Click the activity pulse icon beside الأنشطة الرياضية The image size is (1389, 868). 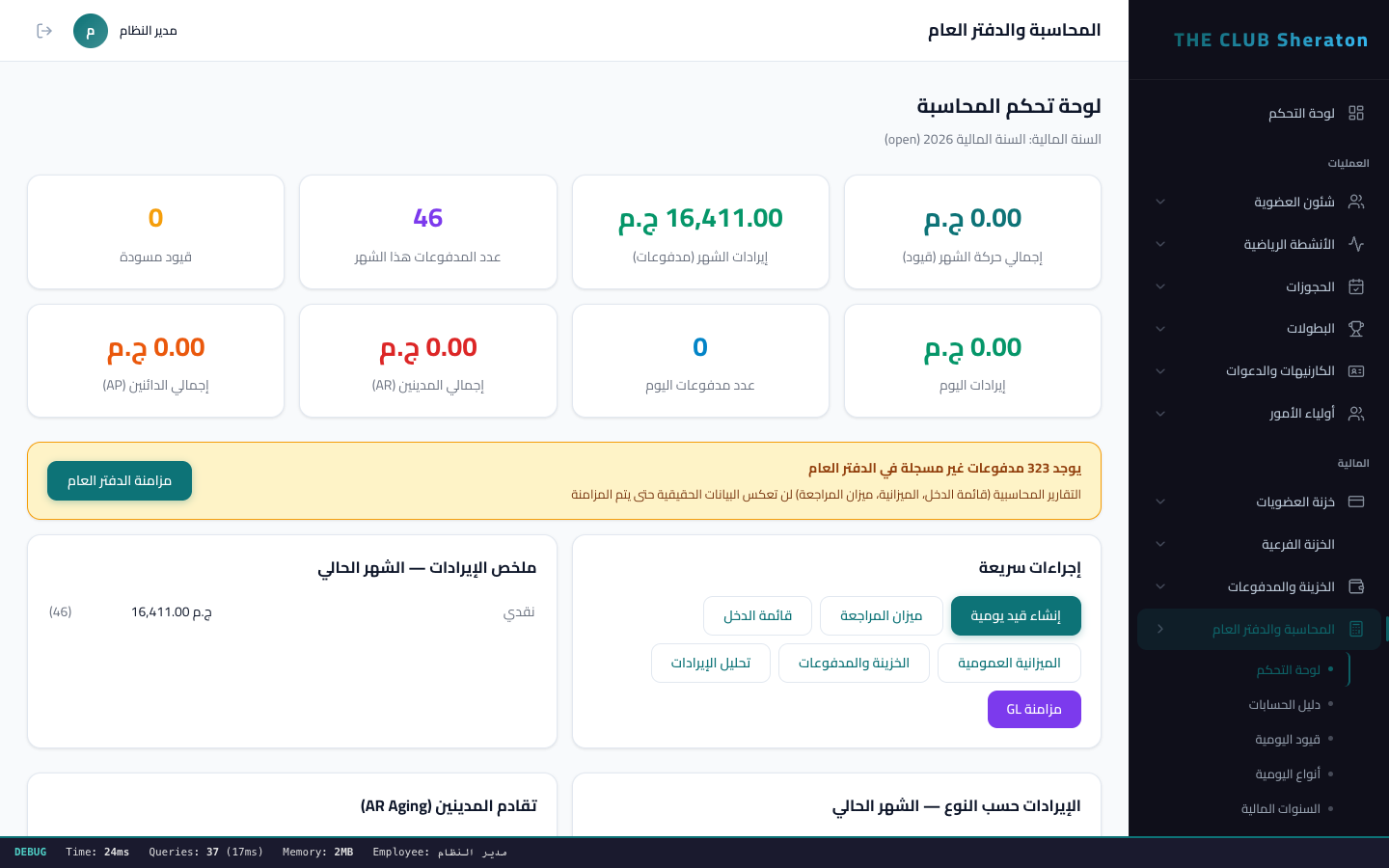1356,244
